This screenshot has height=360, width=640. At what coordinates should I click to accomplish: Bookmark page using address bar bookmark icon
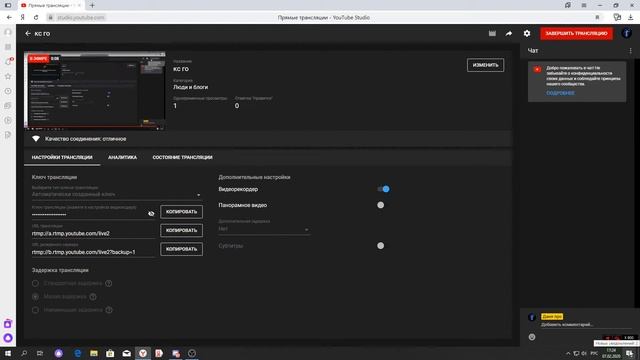click(597, 18)
